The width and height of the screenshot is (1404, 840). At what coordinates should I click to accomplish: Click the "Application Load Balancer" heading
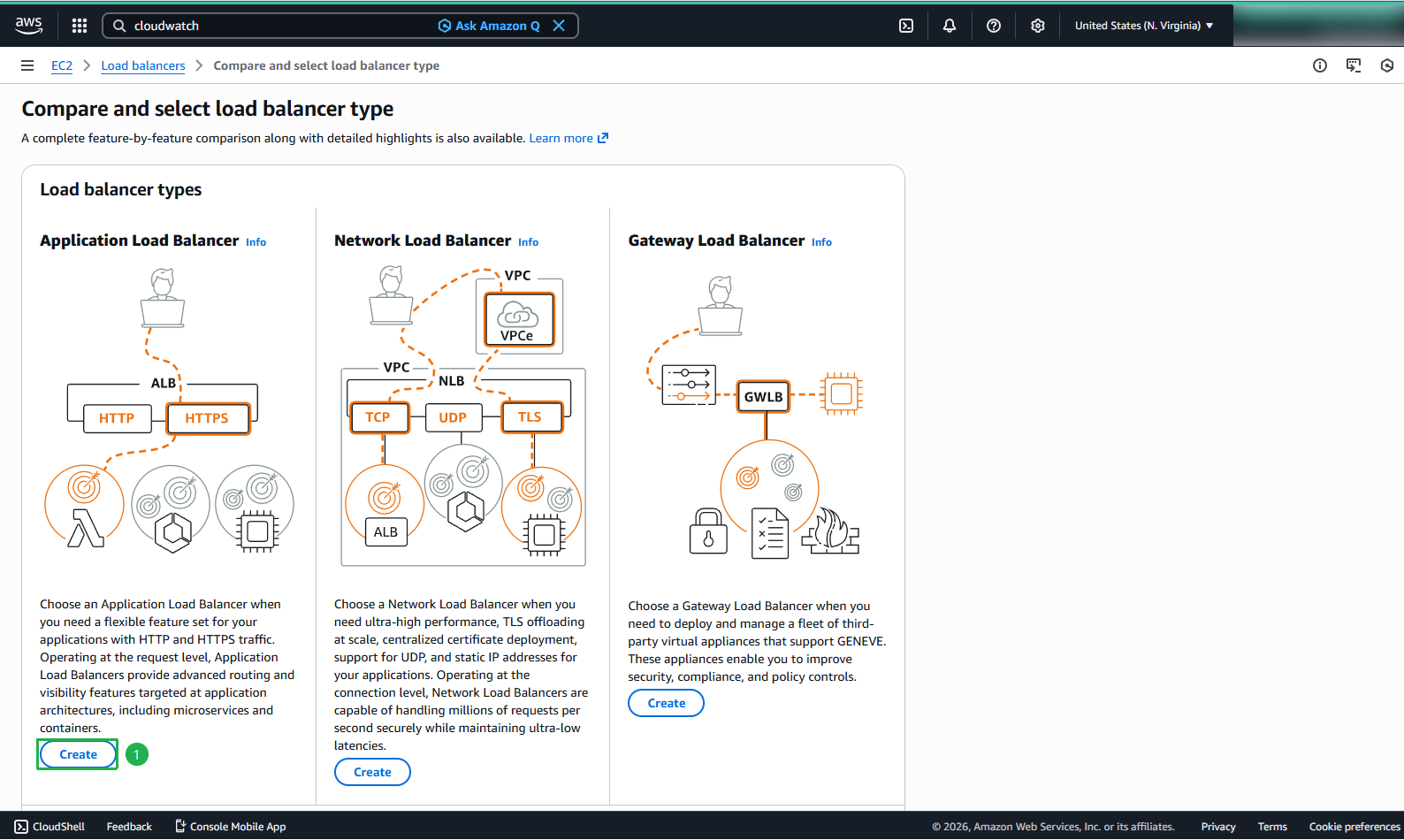click(x=140, y=241)
